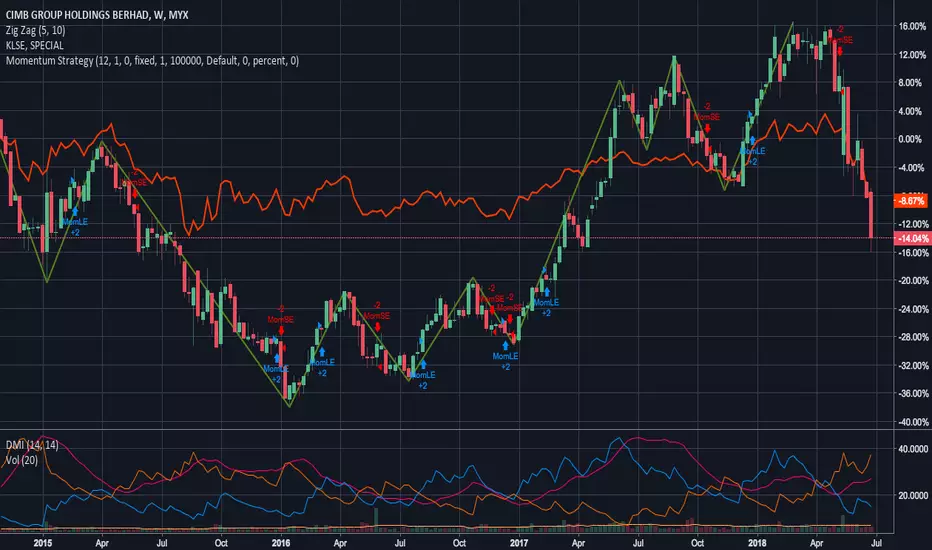Click the 12.00% price axis label

[x=912, y=55]
